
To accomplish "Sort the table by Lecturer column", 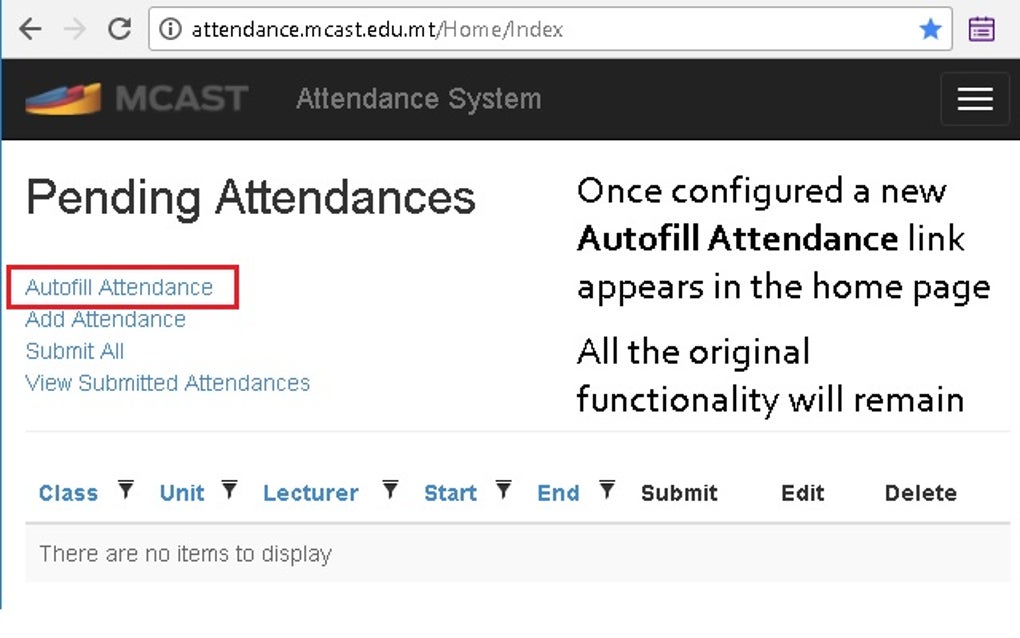I will pos(310,493).
